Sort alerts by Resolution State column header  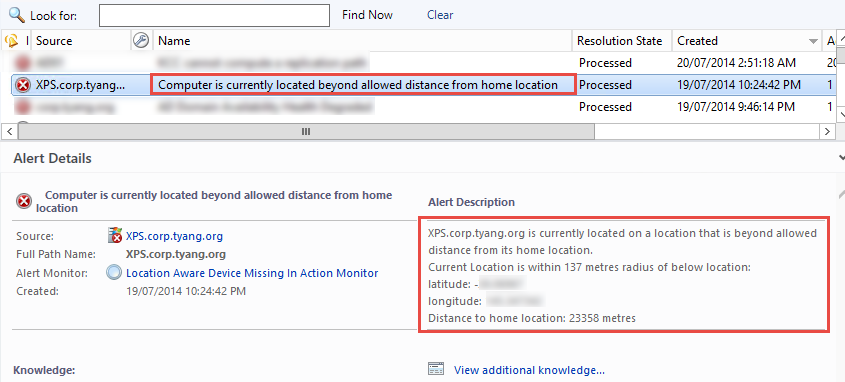click(x=619, y=40)
